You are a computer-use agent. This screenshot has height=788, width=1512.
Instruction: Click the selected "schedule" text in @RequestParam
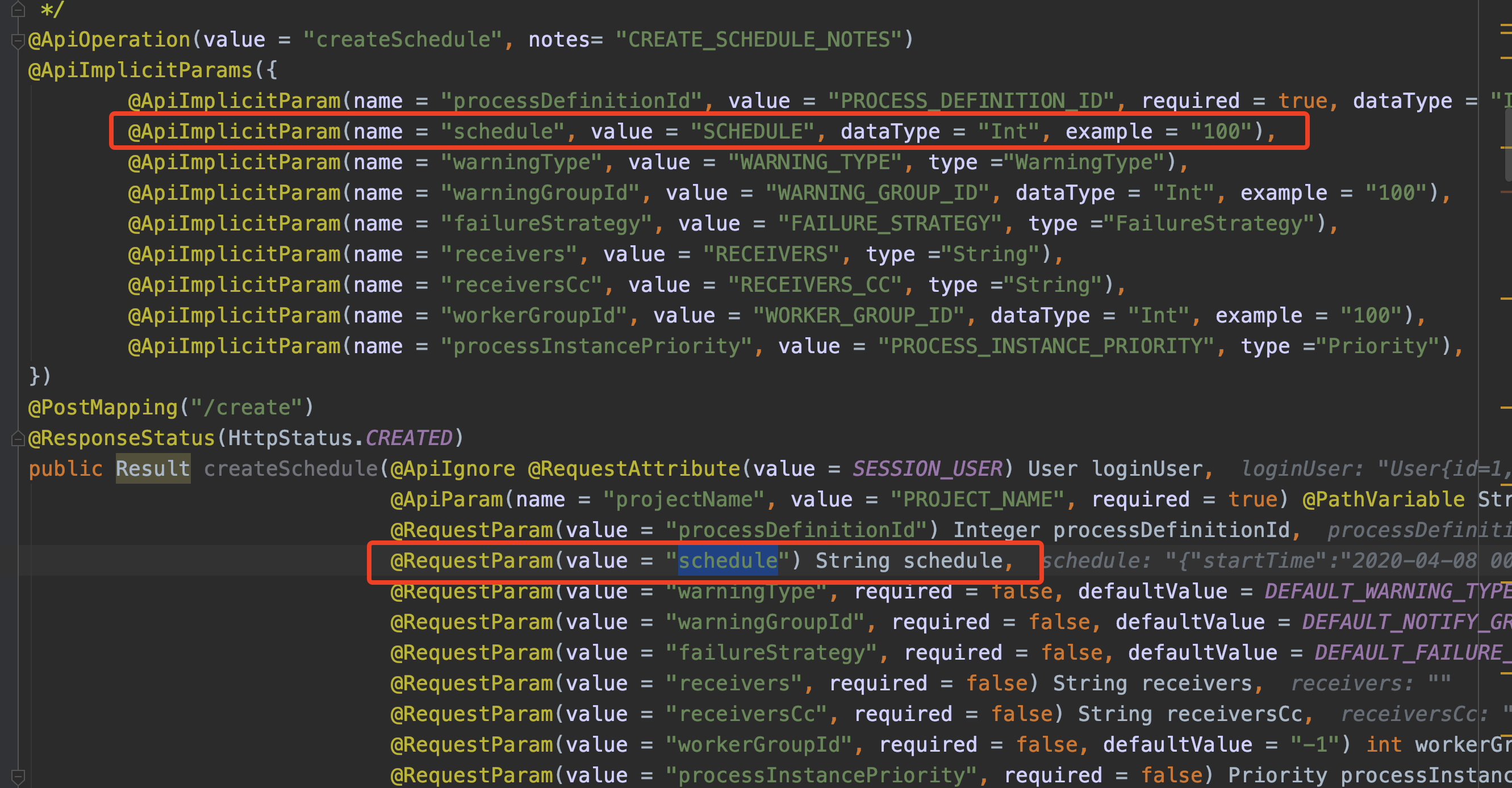[x=728, y=561]
